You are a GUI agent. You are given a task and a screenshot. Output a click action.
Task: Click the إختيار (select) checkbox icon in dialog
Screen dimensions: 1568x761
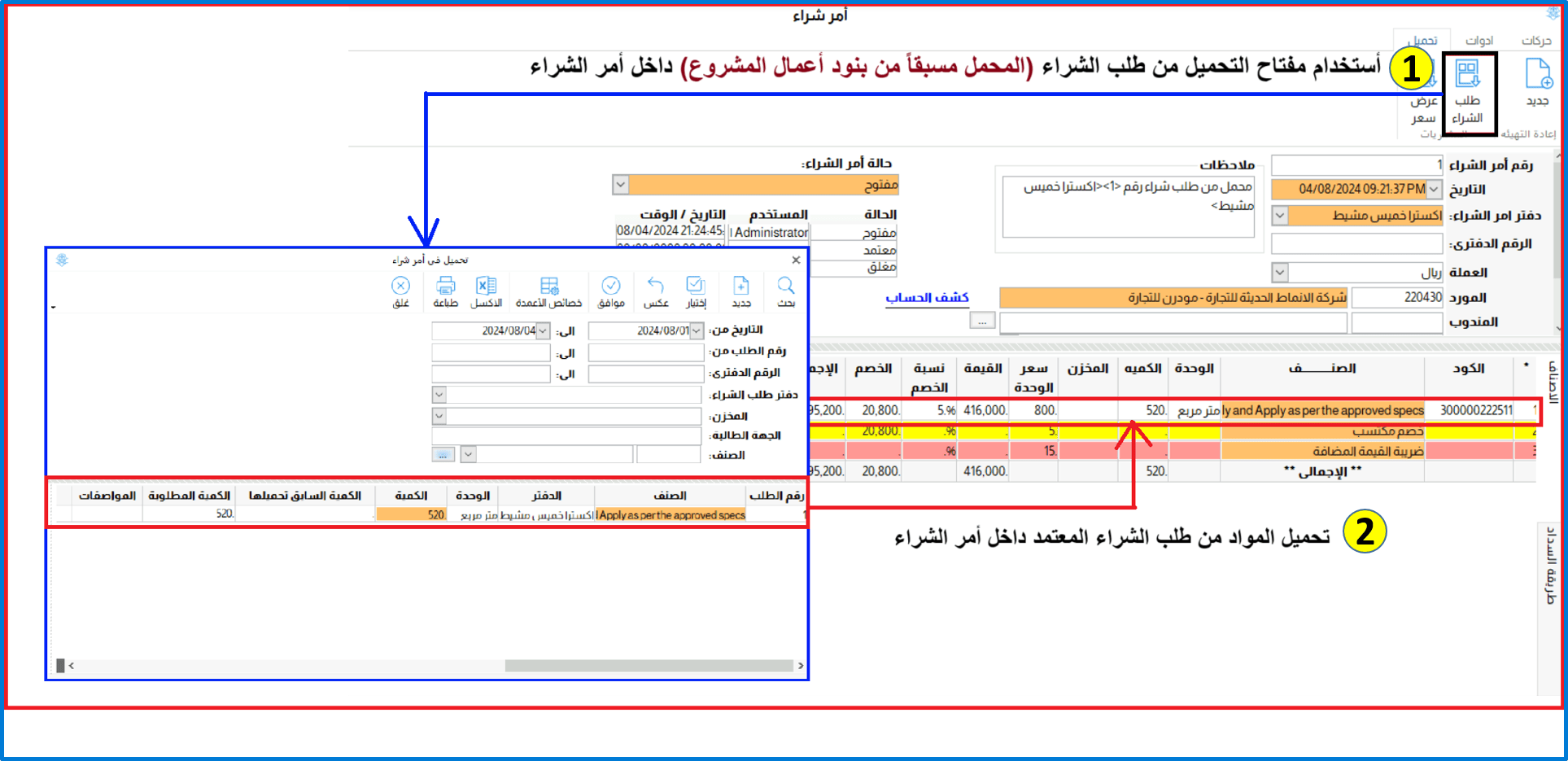[696, 286]
